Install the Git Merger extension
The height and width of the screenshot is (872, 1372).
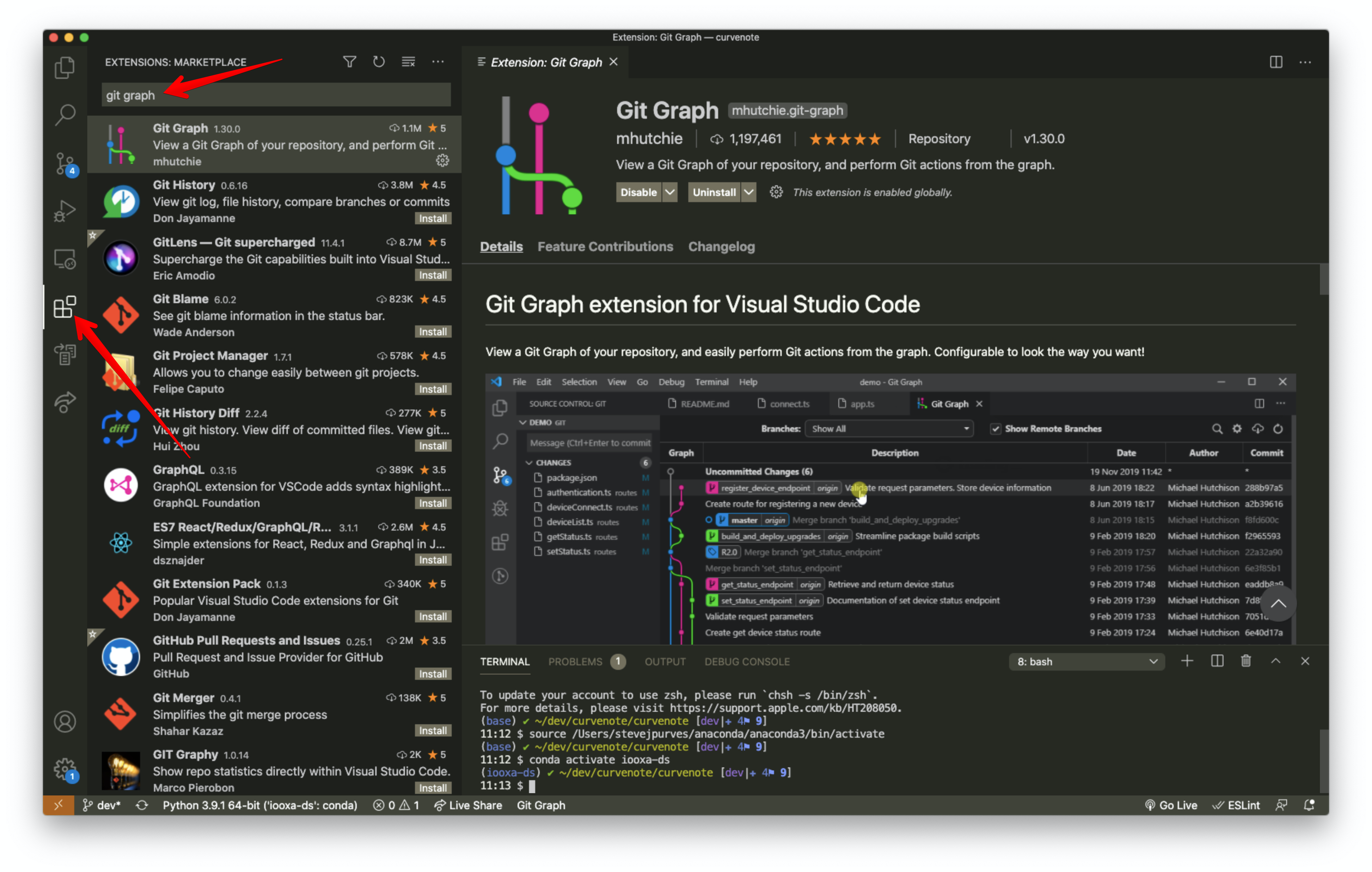[433, 730]
